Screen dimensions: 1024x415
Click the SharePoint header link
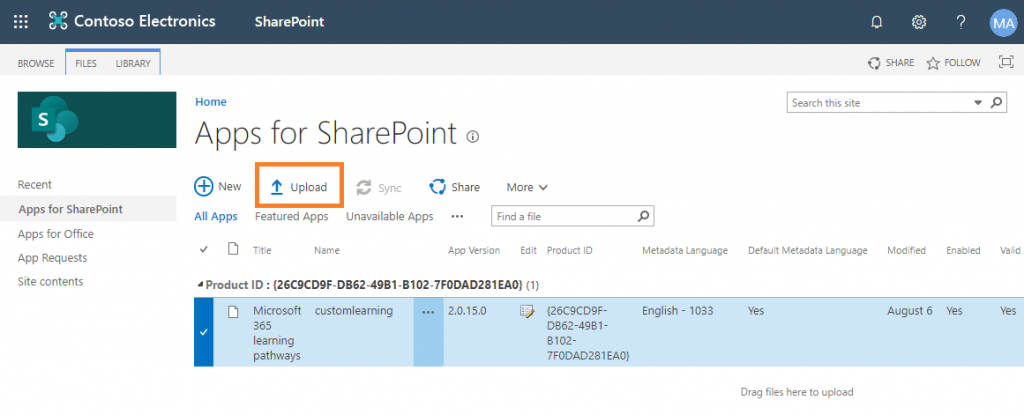[289, 22]
